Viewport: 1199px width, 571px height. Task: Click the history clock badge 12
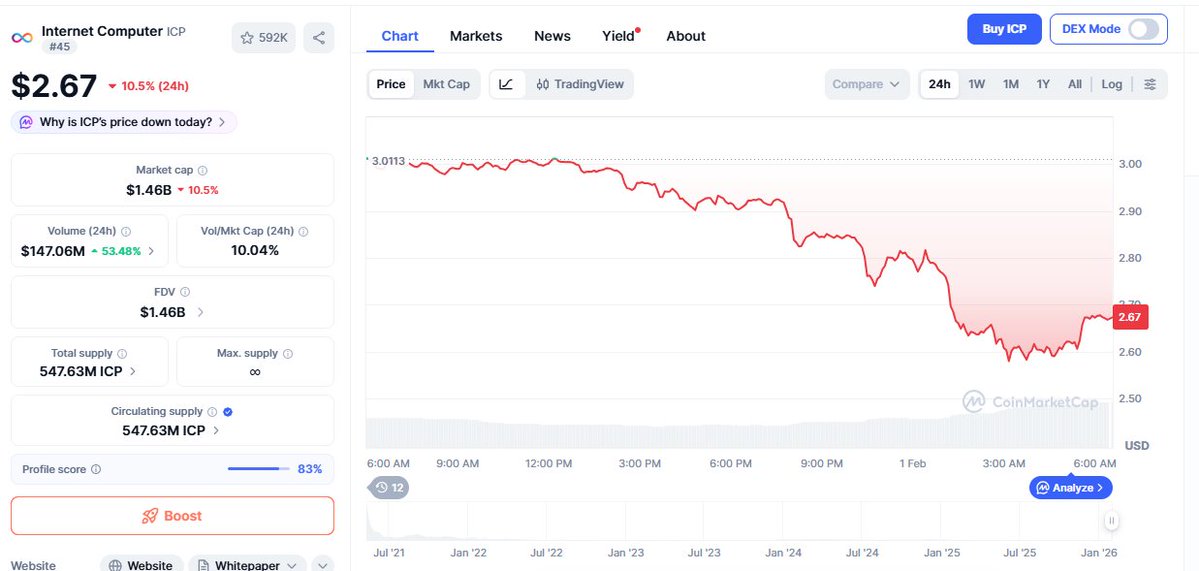click(x=388, y=488)
